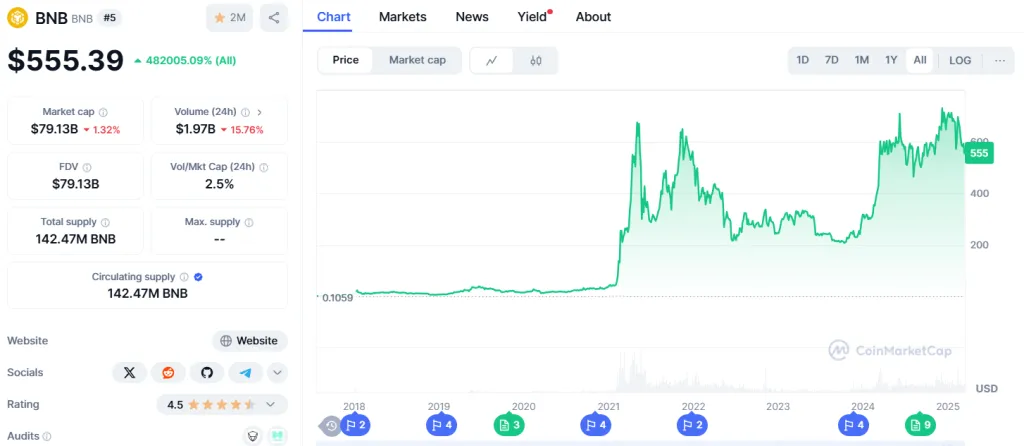Open the X (Twitter) social link
The image size is (1024, 446).
click(x=129, y=372)
